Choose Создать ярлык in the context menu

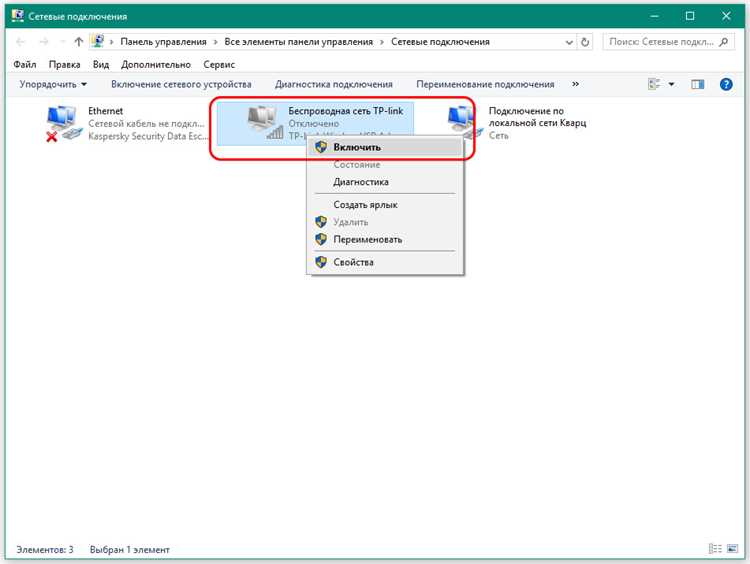pos(385,205)
